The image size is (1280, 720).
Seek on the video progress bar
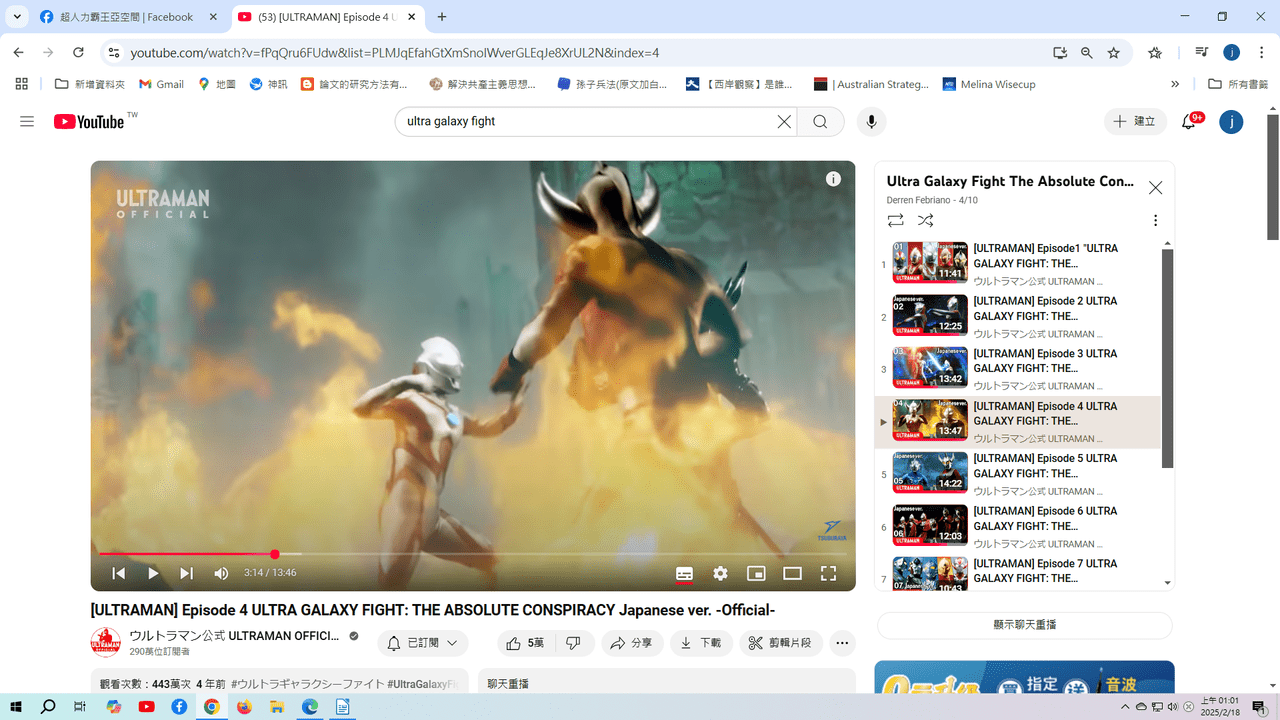(472, 554)
